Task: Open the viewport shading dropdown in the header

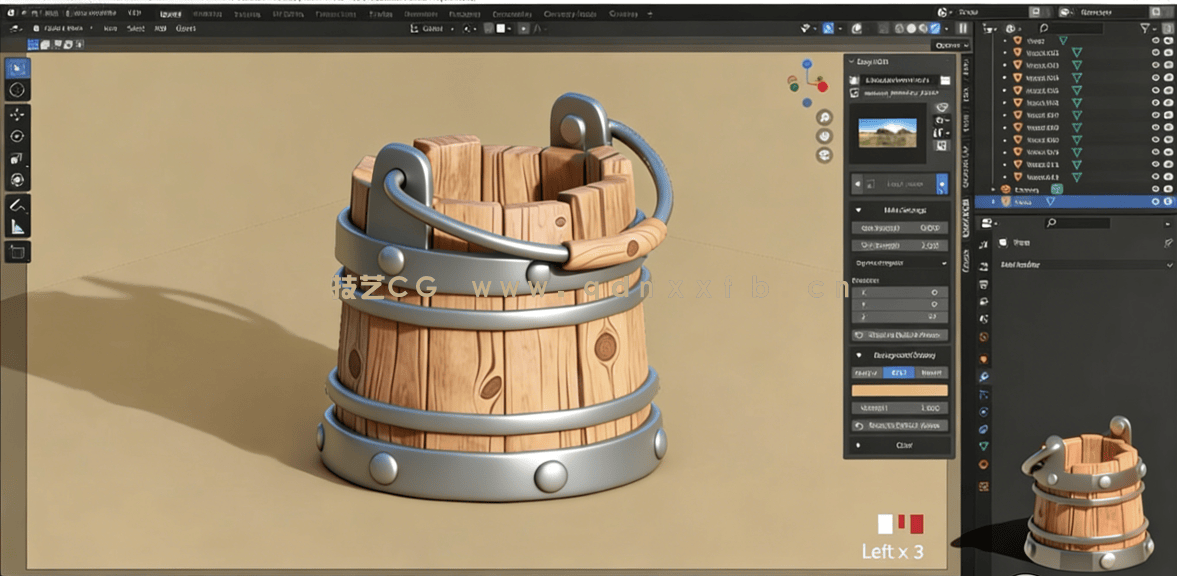Action: [508, 30]
